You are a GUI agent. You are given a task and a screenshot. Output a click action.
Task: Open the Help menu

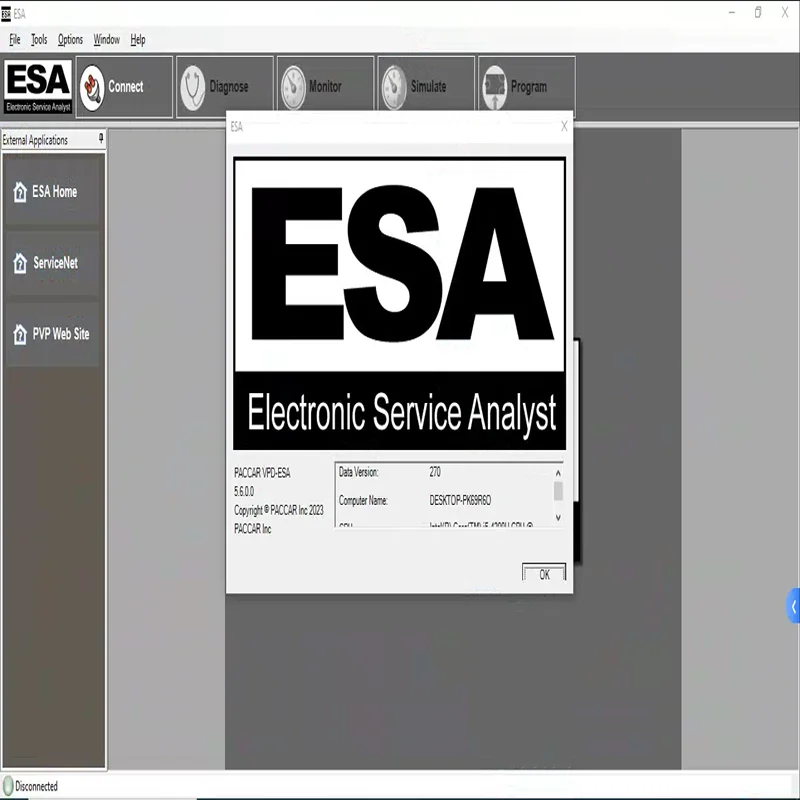(x=138, y=40)
